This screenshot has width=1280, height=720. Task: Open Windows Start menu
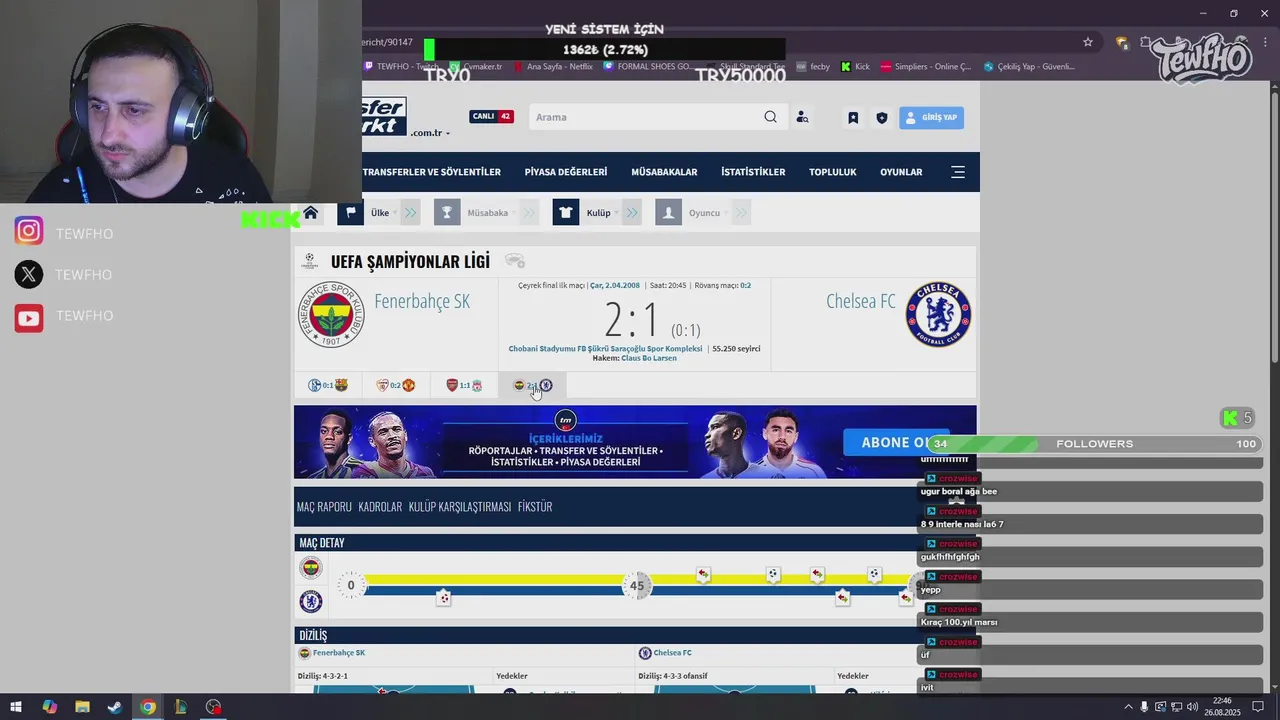pos(16,707)
